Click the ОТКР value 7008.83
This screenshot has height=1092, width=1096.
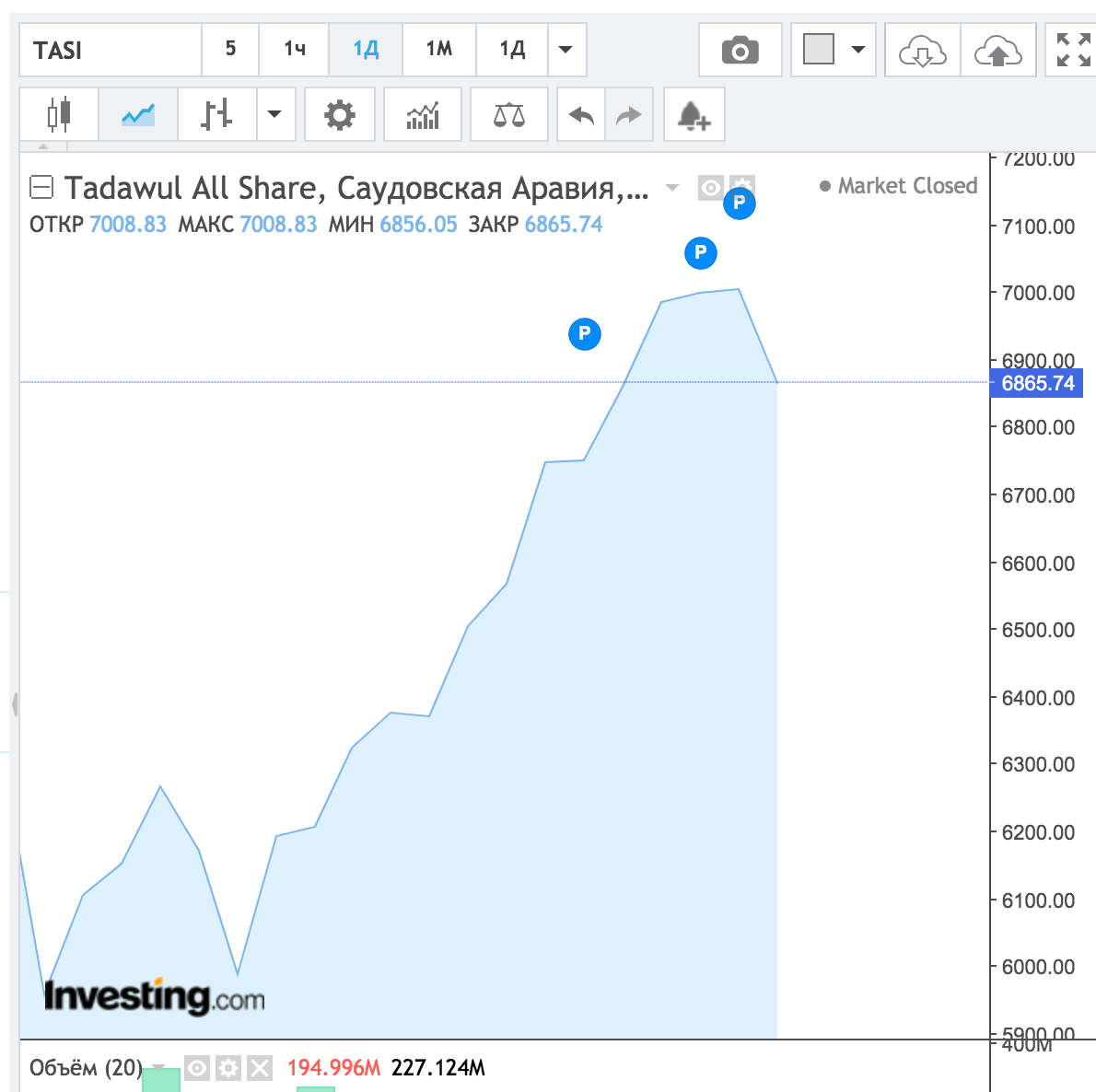point(128,225)
